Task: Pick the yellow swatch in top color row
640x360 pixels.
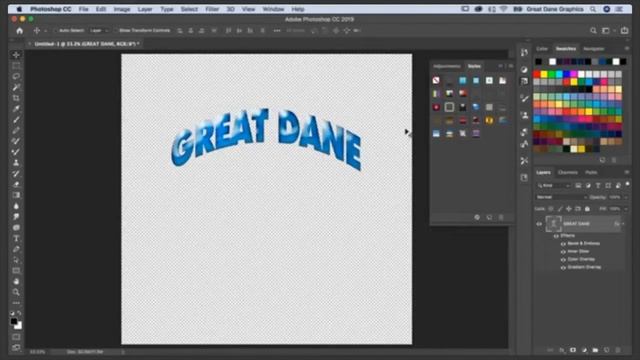Action: click(544, 74)
